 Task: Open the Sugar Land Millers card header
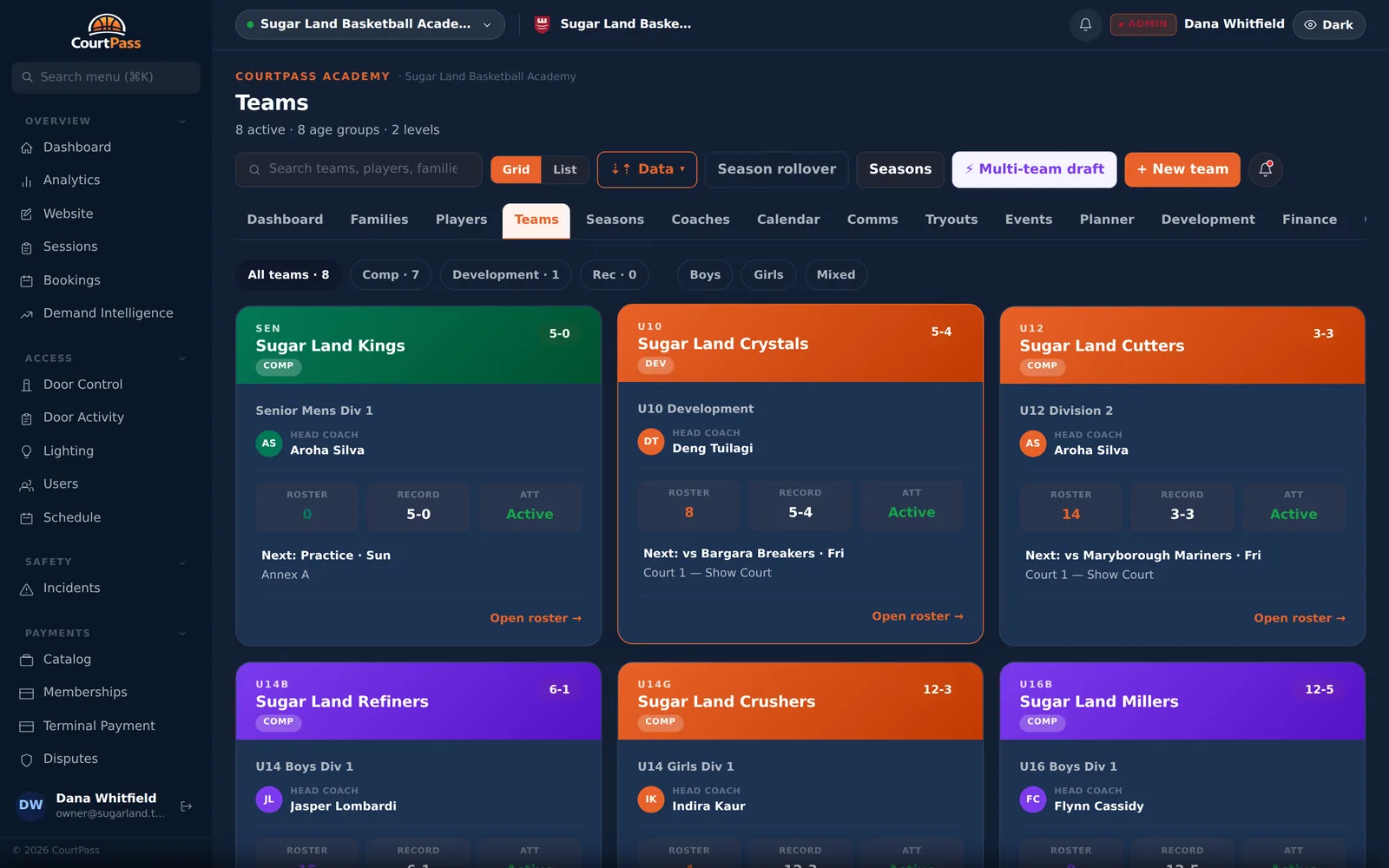coord(1182,701)
